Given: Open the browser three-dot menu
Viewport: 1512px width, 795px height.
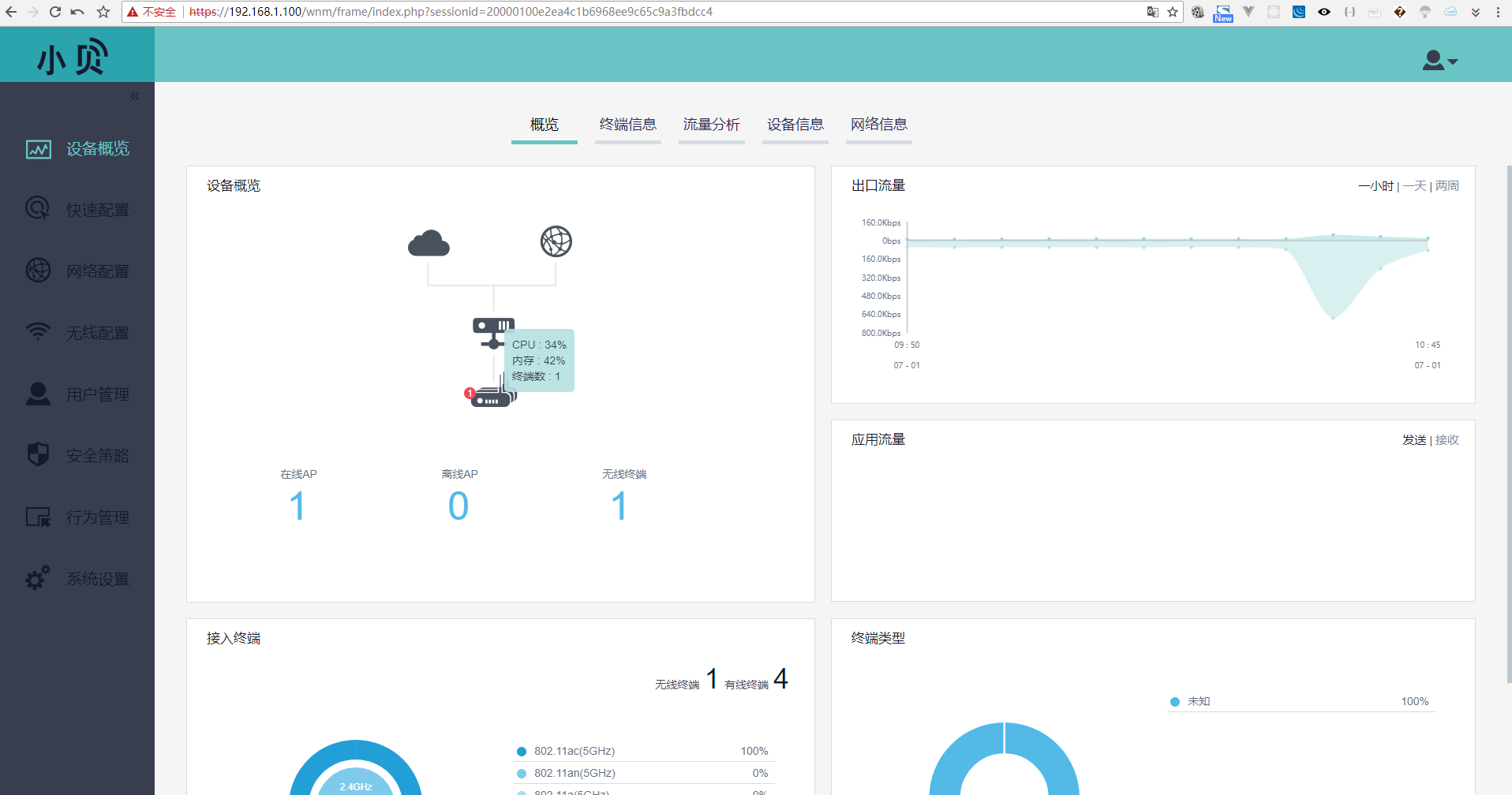Looking at the screenshot, I should [x=1498, y=12].
